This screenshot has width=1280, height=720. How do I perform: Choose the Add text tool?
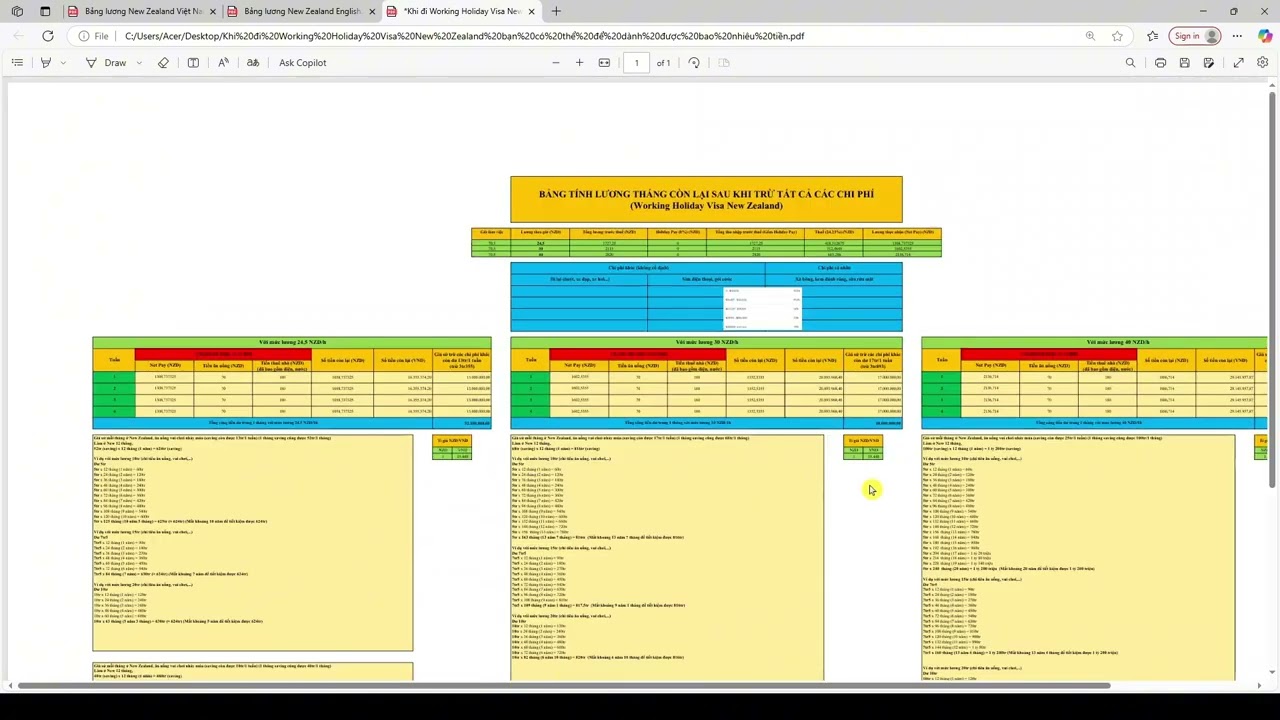(x=193, y=62)
